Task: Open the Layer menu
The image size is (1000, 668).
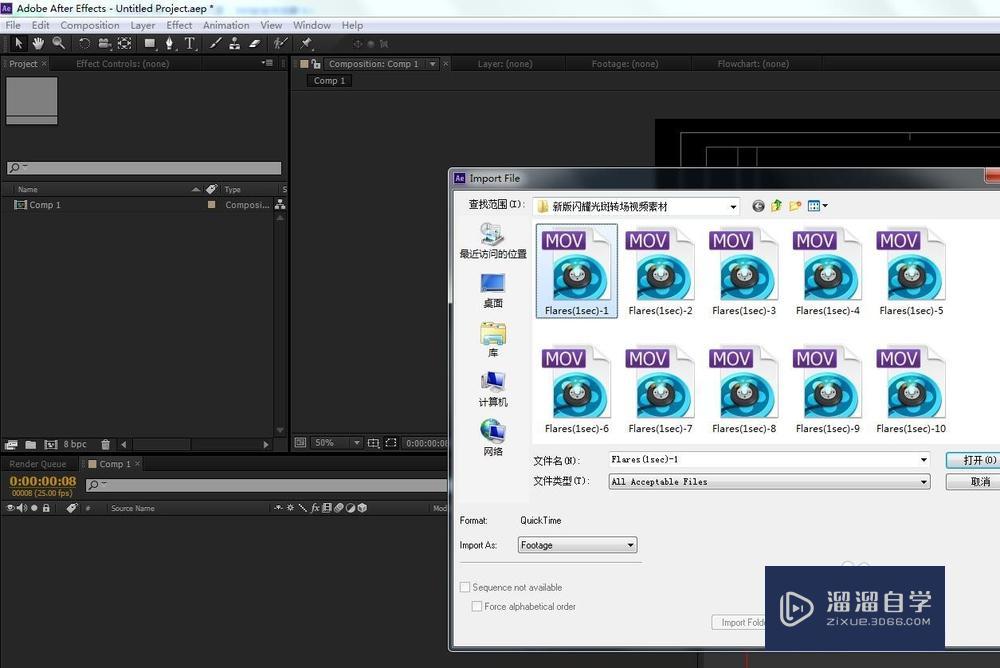Action: coord(143,25)
